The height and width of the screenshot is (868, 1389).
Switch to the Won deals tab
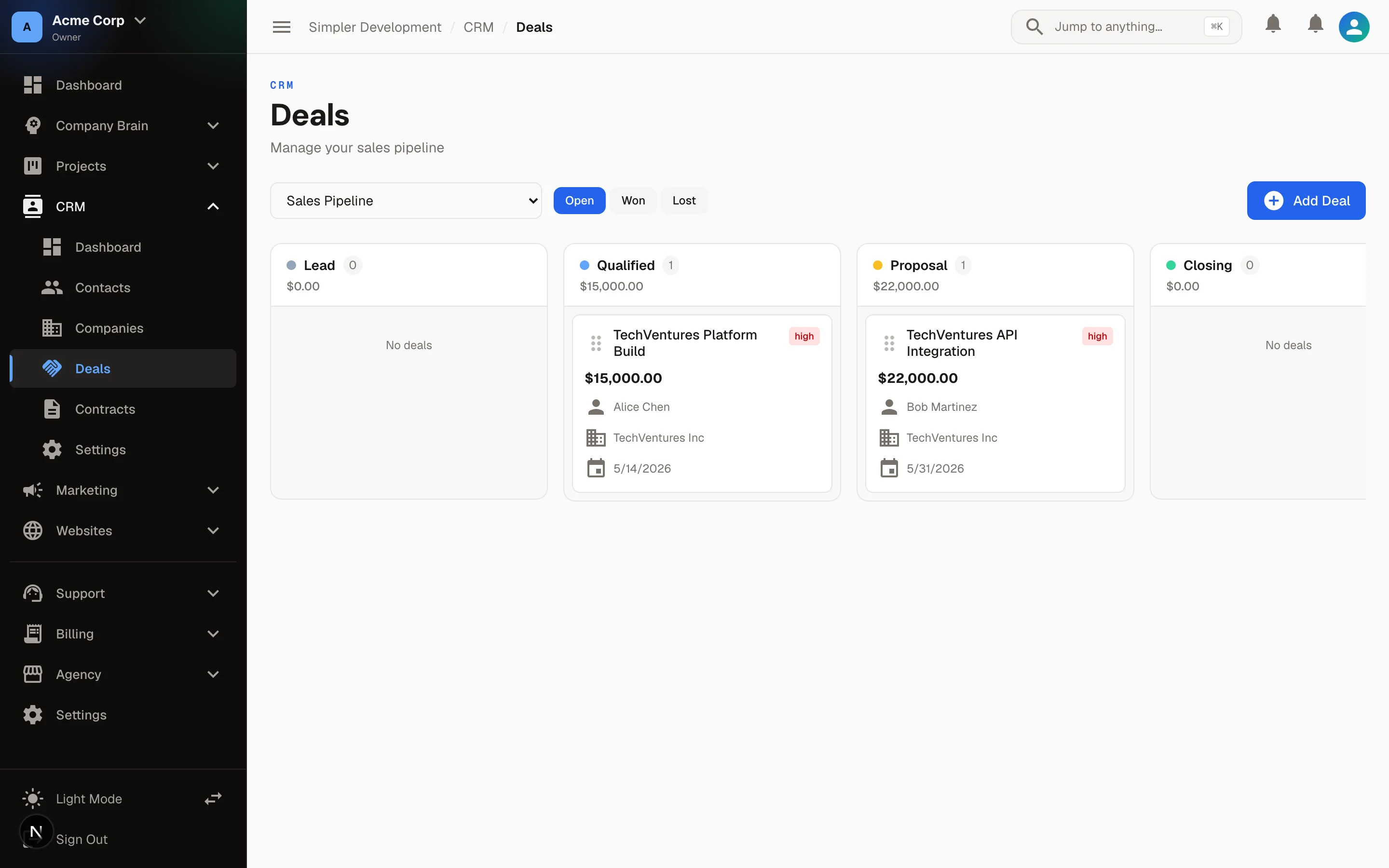pos(633,200)
